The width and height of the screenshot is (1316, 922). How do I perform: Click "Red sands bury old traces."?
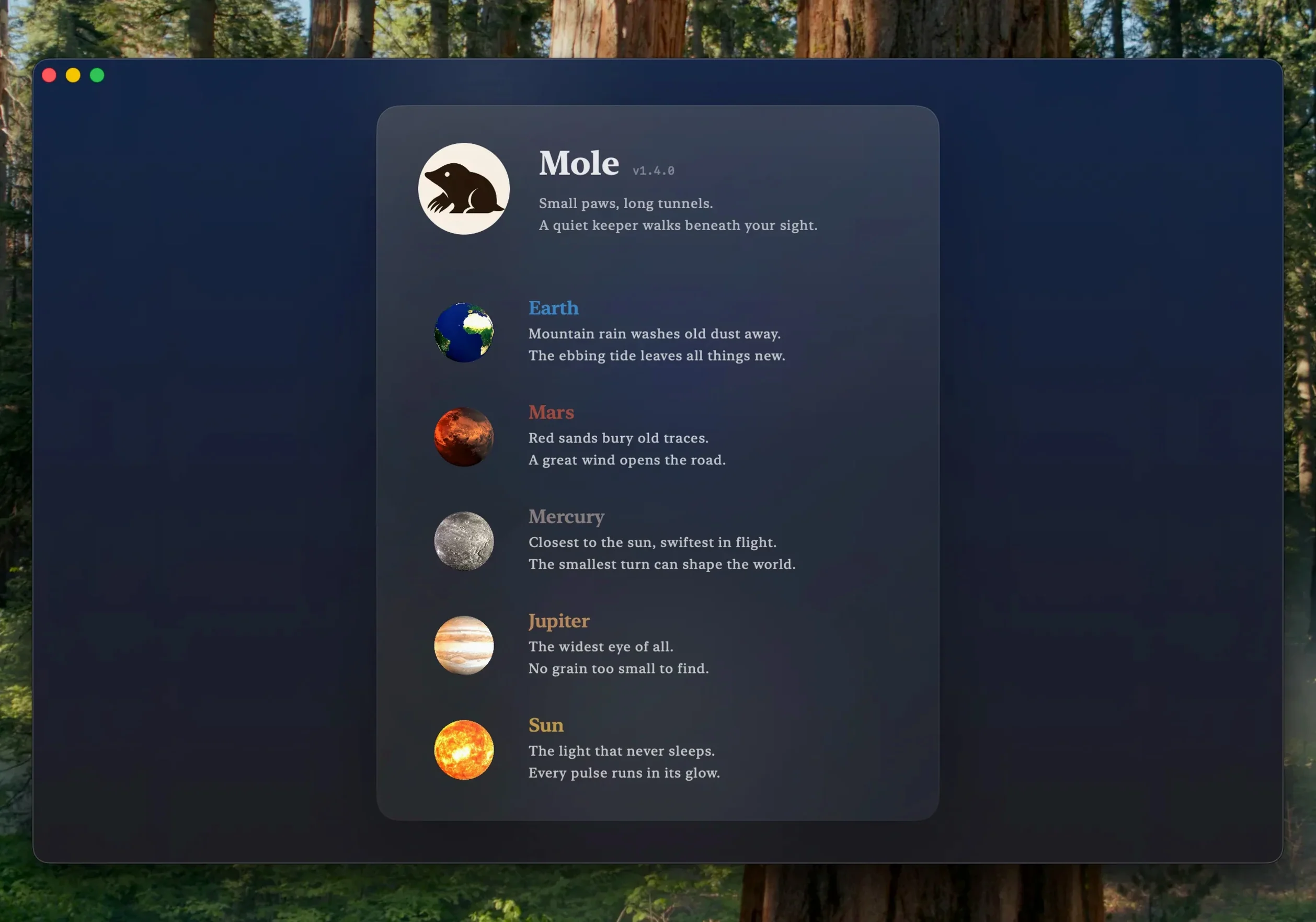[x=619, y=438]
